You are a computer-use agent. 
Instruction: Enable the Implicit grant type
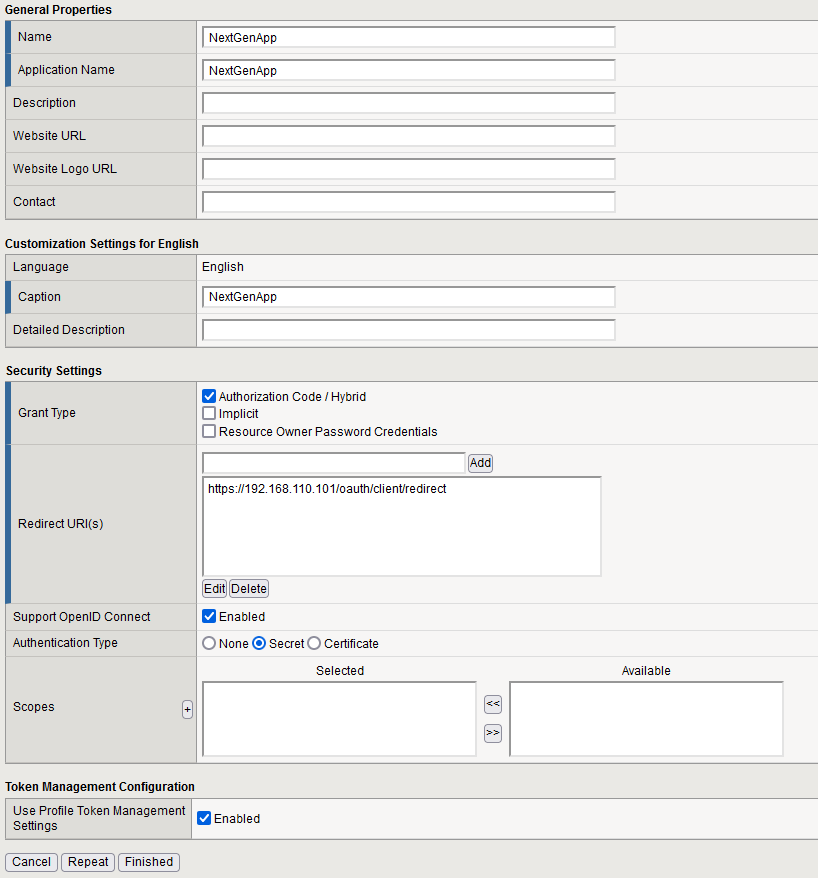208,413
